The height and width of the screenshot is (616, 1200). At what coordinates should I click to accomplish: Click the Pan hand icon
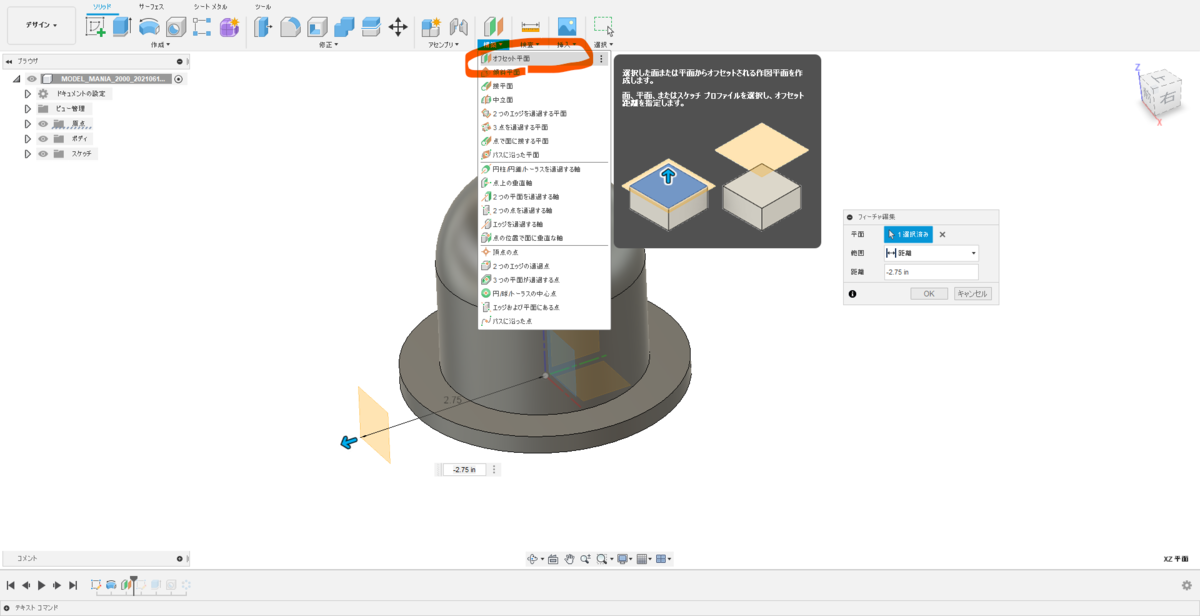coord(569,559)
